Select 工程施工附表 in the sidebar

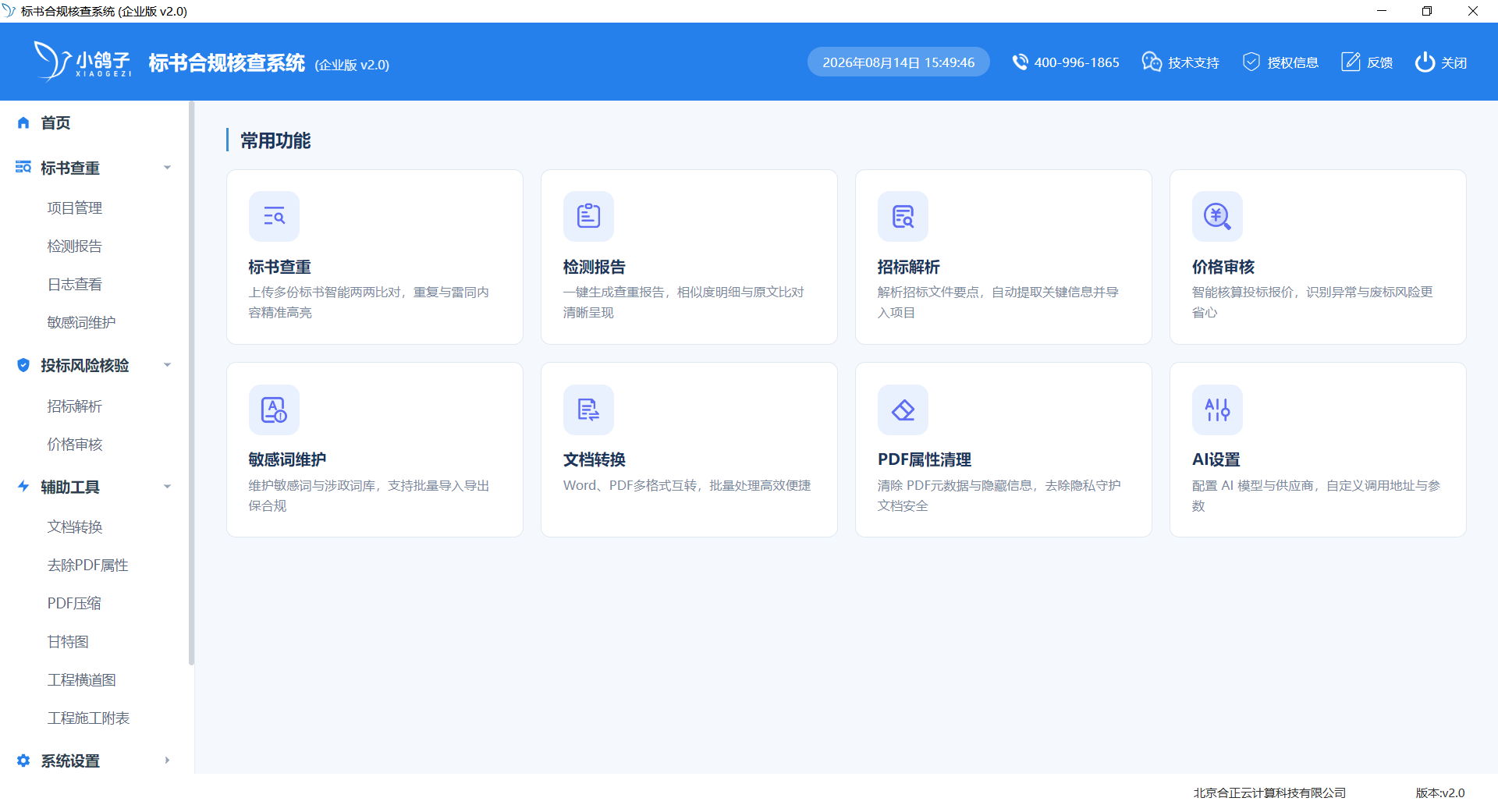coord(88,718)
